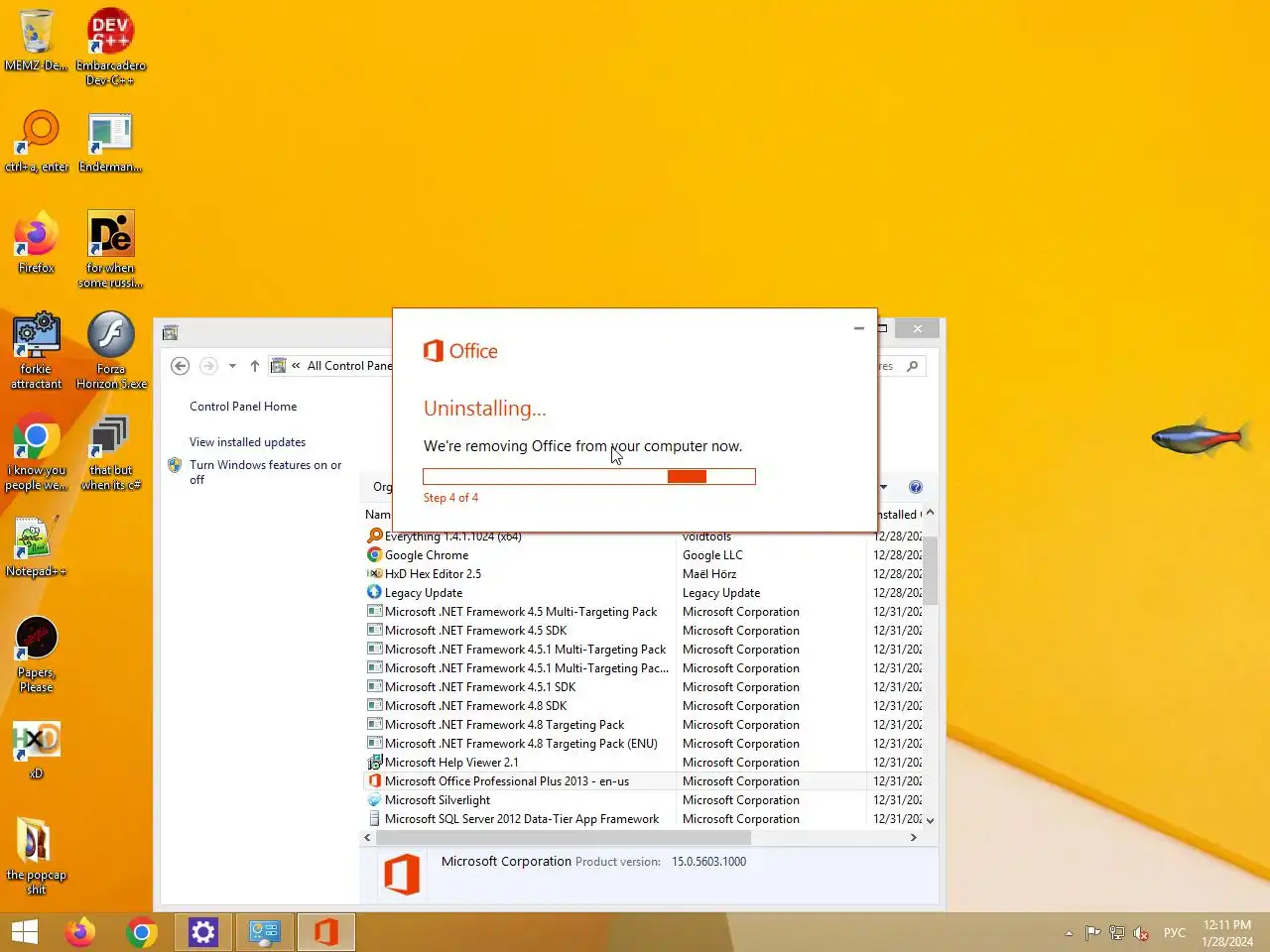Image resolution: width=1270 pixels, height=952 pixels.
Task: Select Microsoft Silverlight program row
Action: [437, 800]
